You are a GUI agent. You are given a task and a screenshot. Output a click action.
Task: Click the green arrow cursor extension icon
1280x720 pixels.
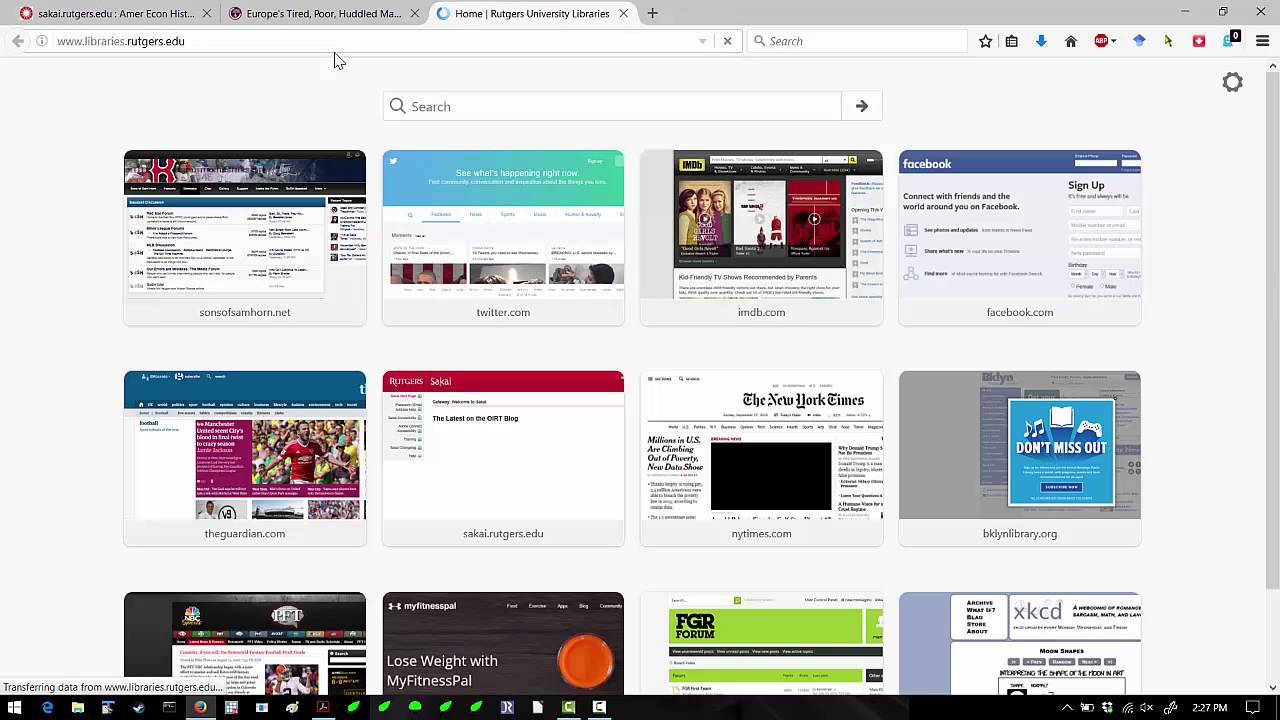(1168, 41)
